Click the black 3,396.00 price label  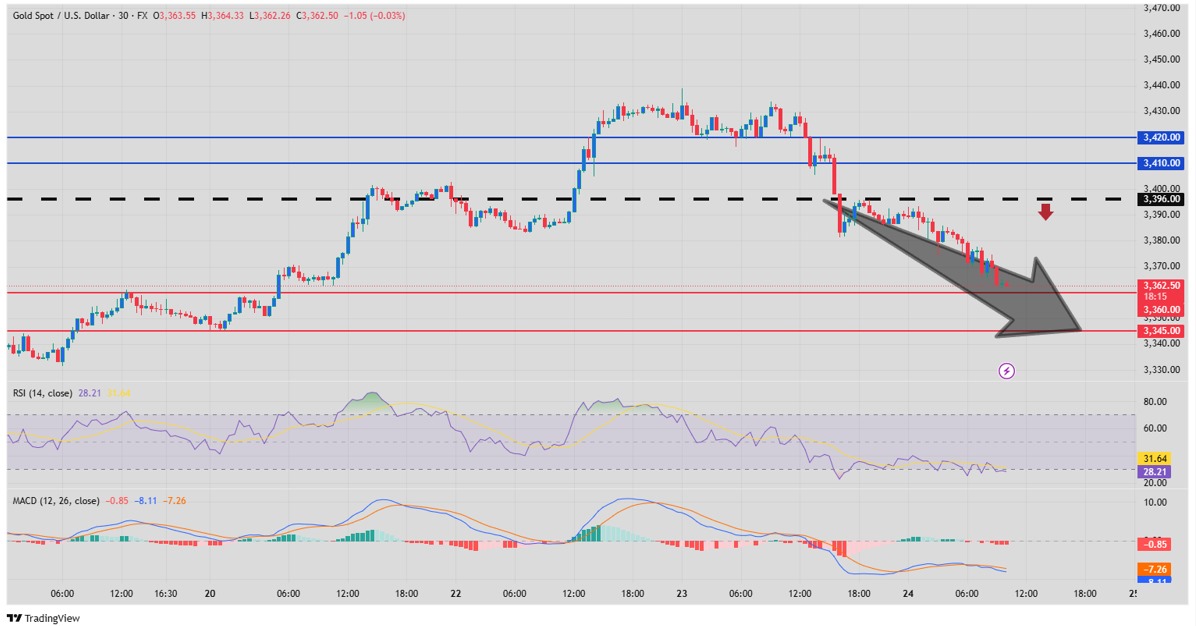click(1161, 199)
